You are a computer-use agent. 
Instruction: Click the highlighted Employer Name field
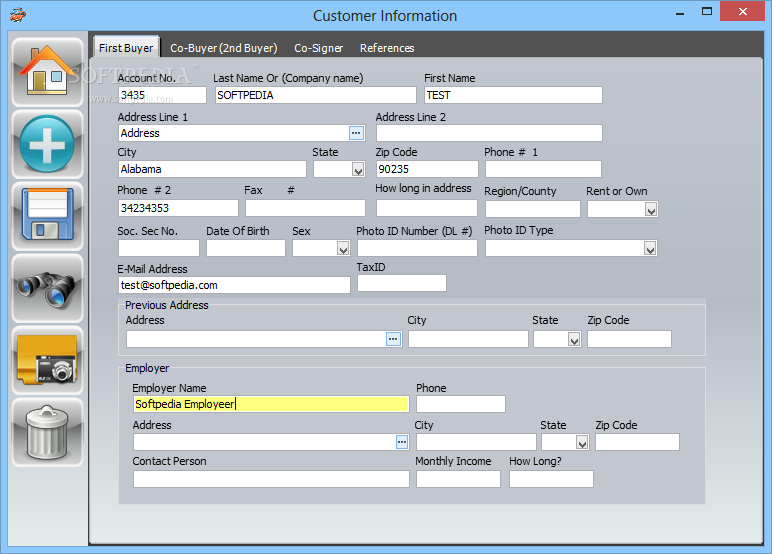click(271, 404)
